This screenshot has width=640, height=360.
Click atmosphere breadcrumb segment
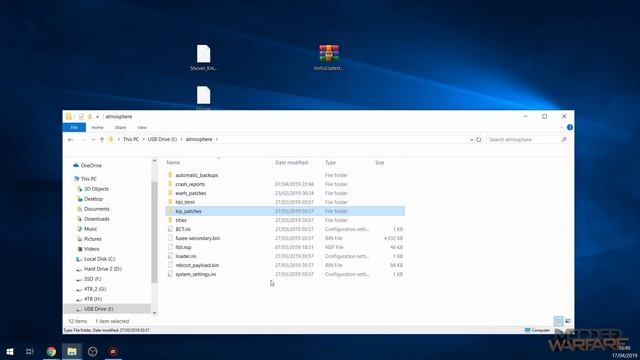(199, 139)
